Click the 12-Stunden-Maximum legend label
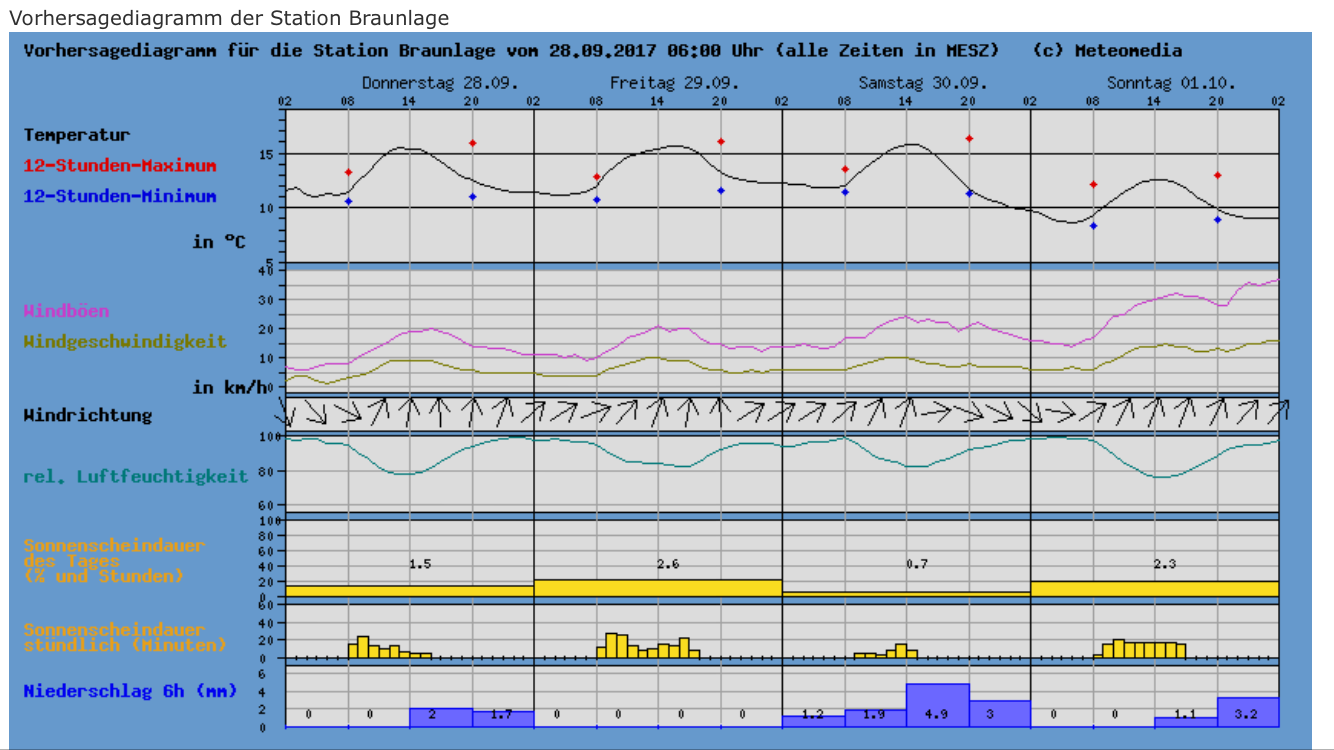This screenshot has width=1334, height=750. 120,166
